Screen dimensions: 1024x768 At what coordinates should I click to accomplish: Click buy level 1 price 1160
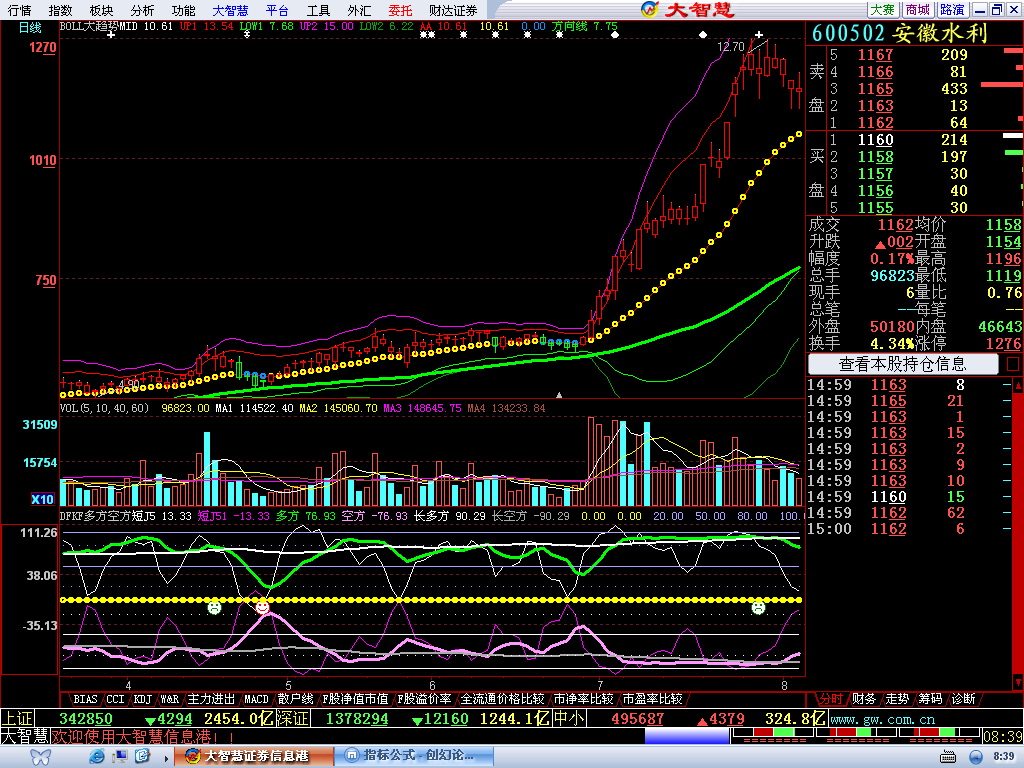tap(875, 140)
